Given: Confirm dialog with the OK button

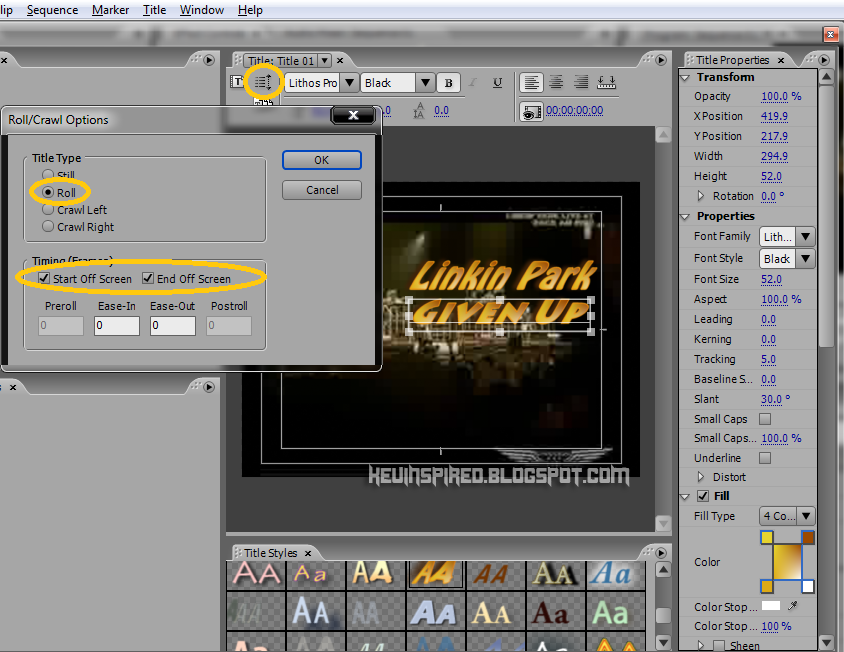Looking at the screenshot, I should pyautogui.click(x=321, y=159).
